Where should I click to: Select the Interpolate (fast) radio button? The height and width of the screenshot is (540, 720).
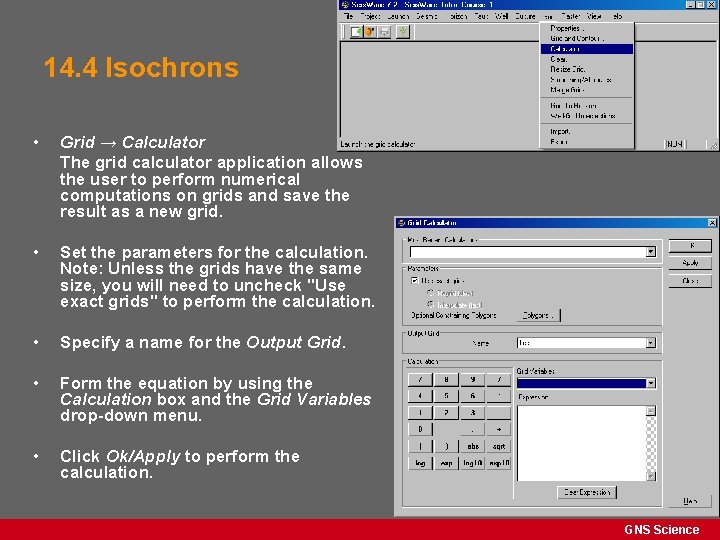point(431,304)
